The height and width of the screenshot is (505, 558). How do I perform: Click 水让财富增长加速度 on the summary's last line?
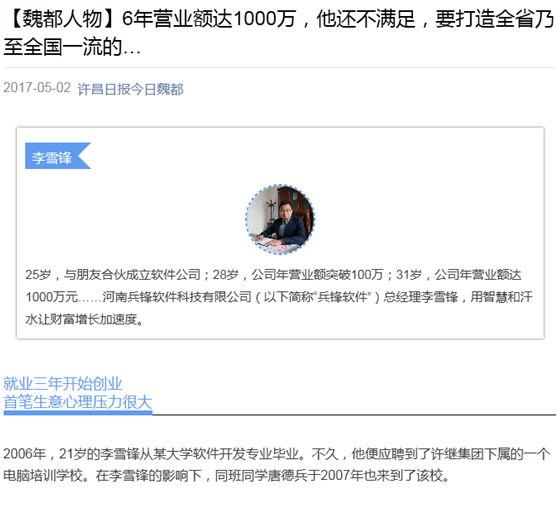(81, 319)
